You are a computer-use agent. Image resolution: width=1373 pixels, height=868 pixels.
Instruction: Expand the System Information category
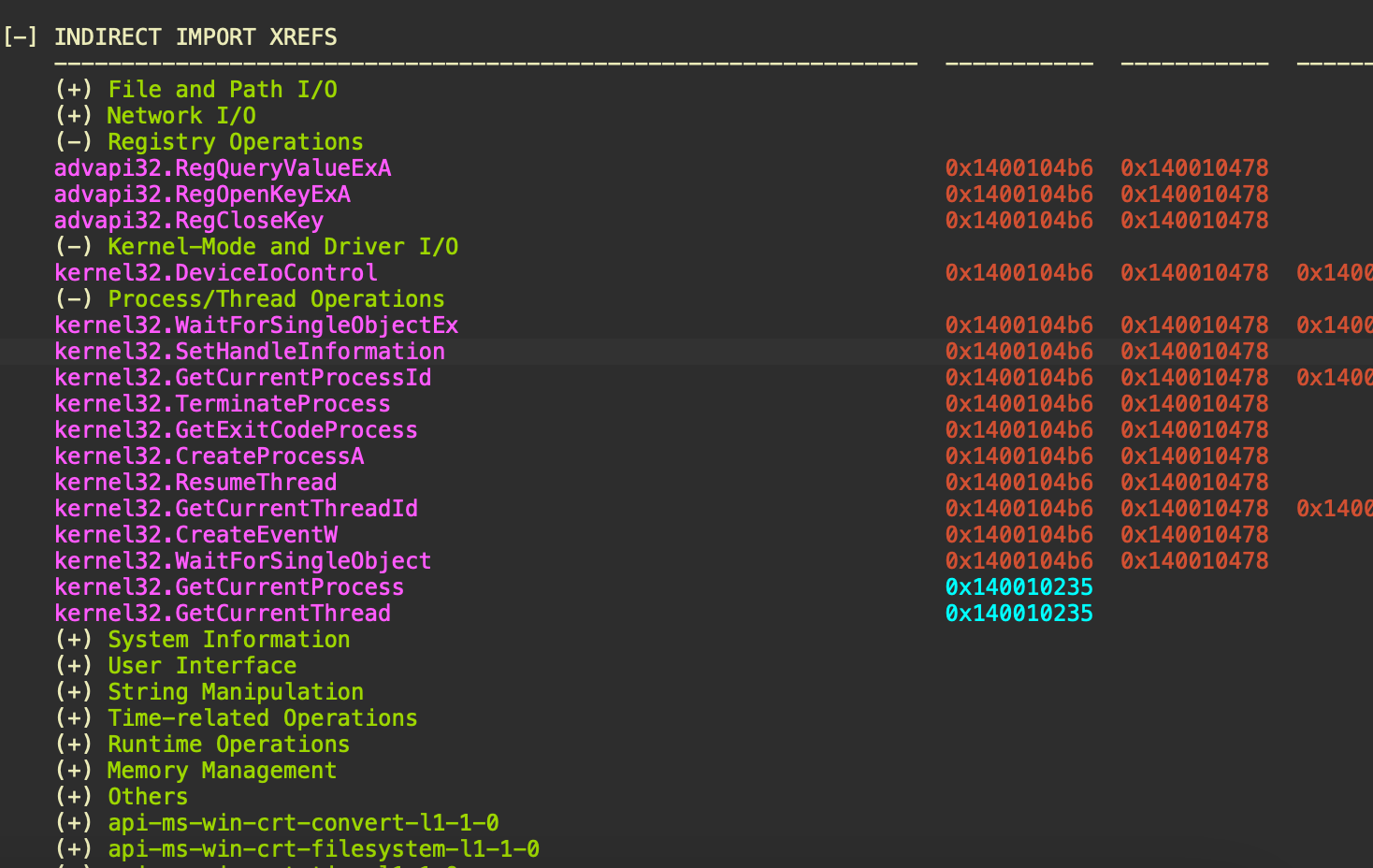click(74, 640)
